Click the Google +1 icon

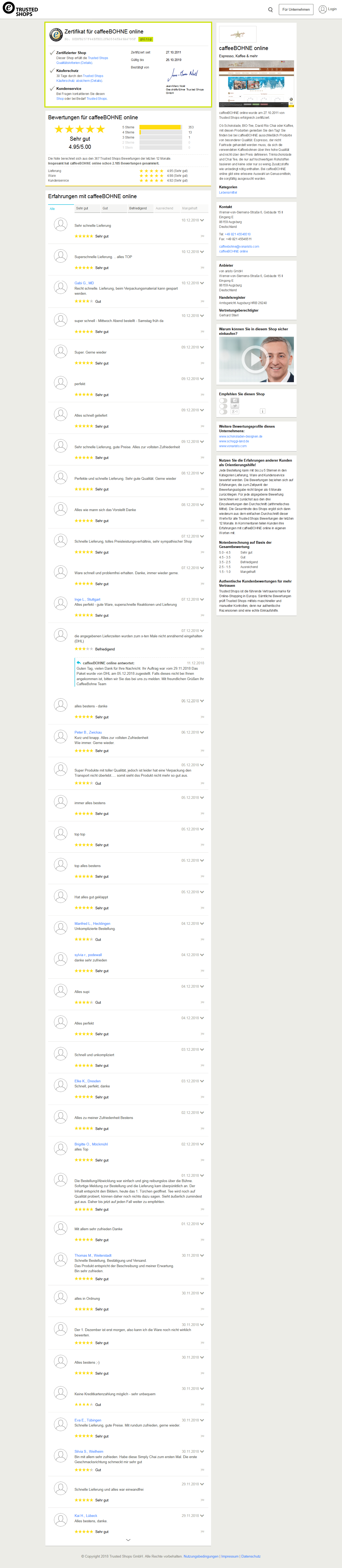pyautogui.click(x=235, y=412)
